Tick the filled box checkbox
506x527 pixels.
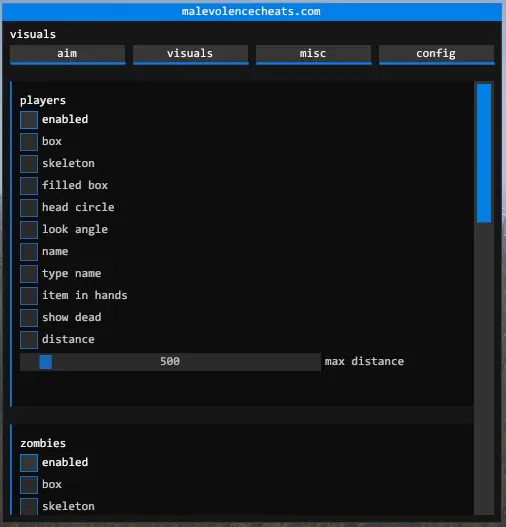click(29, 186)
